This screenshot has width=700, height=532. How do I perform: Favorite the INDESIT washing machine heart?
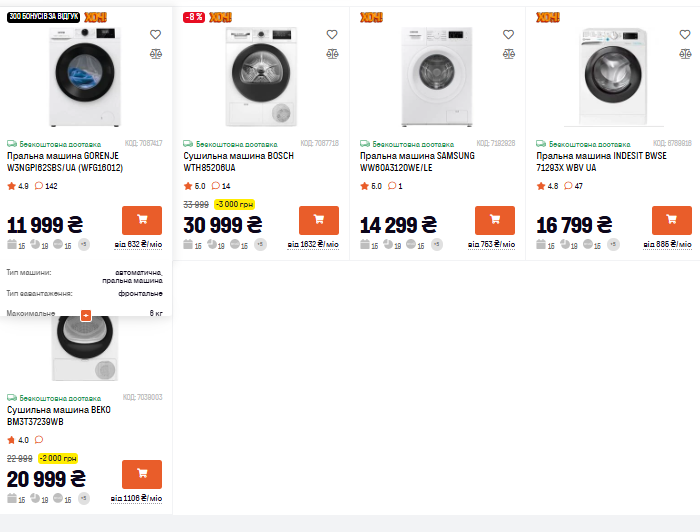click(x=685, y=34)
